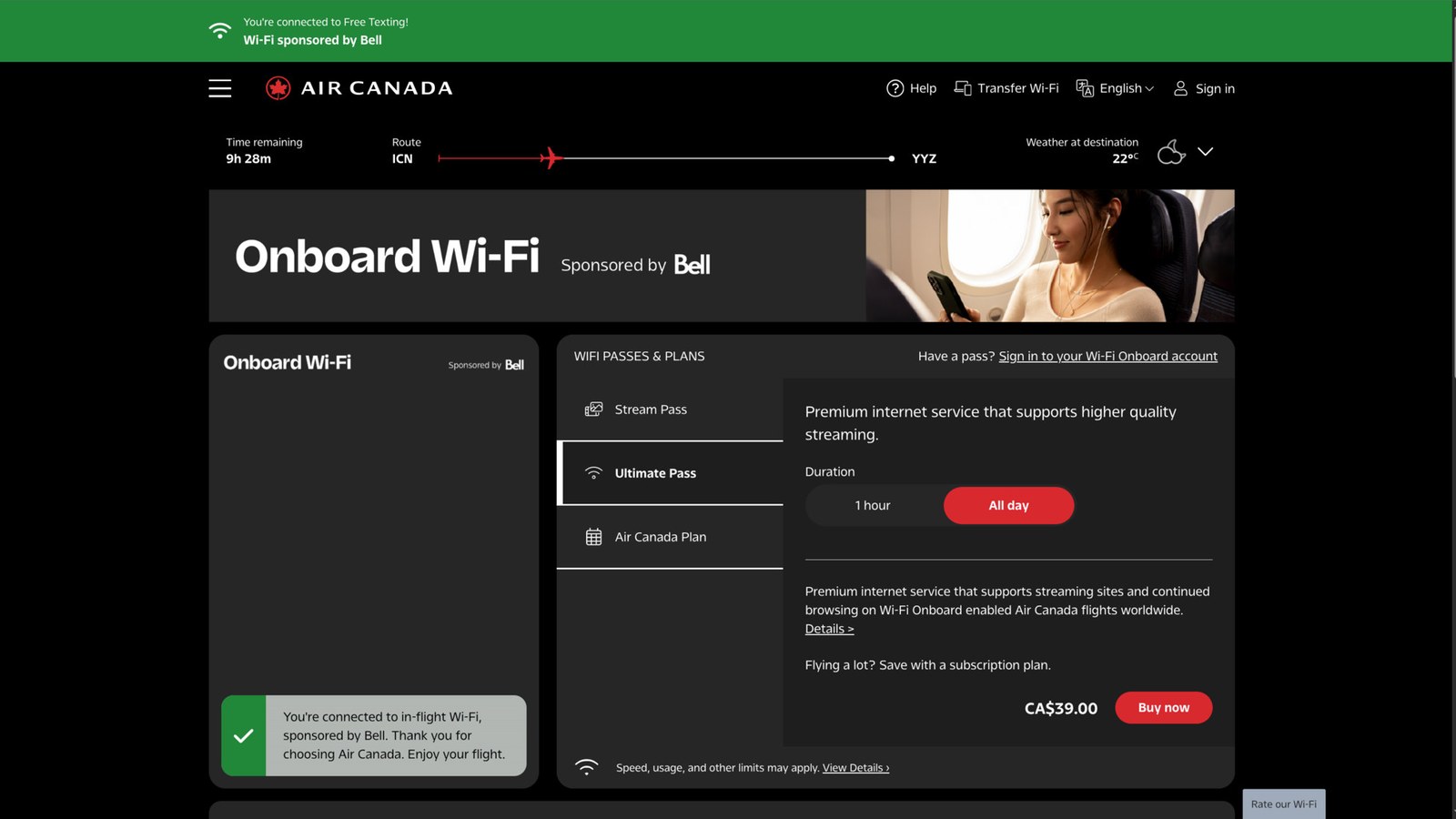Image resolution: width=1456 pixels, height=819 pixels.
Task: Click the Stream Pass picture icon
Action: click(593, 409)
